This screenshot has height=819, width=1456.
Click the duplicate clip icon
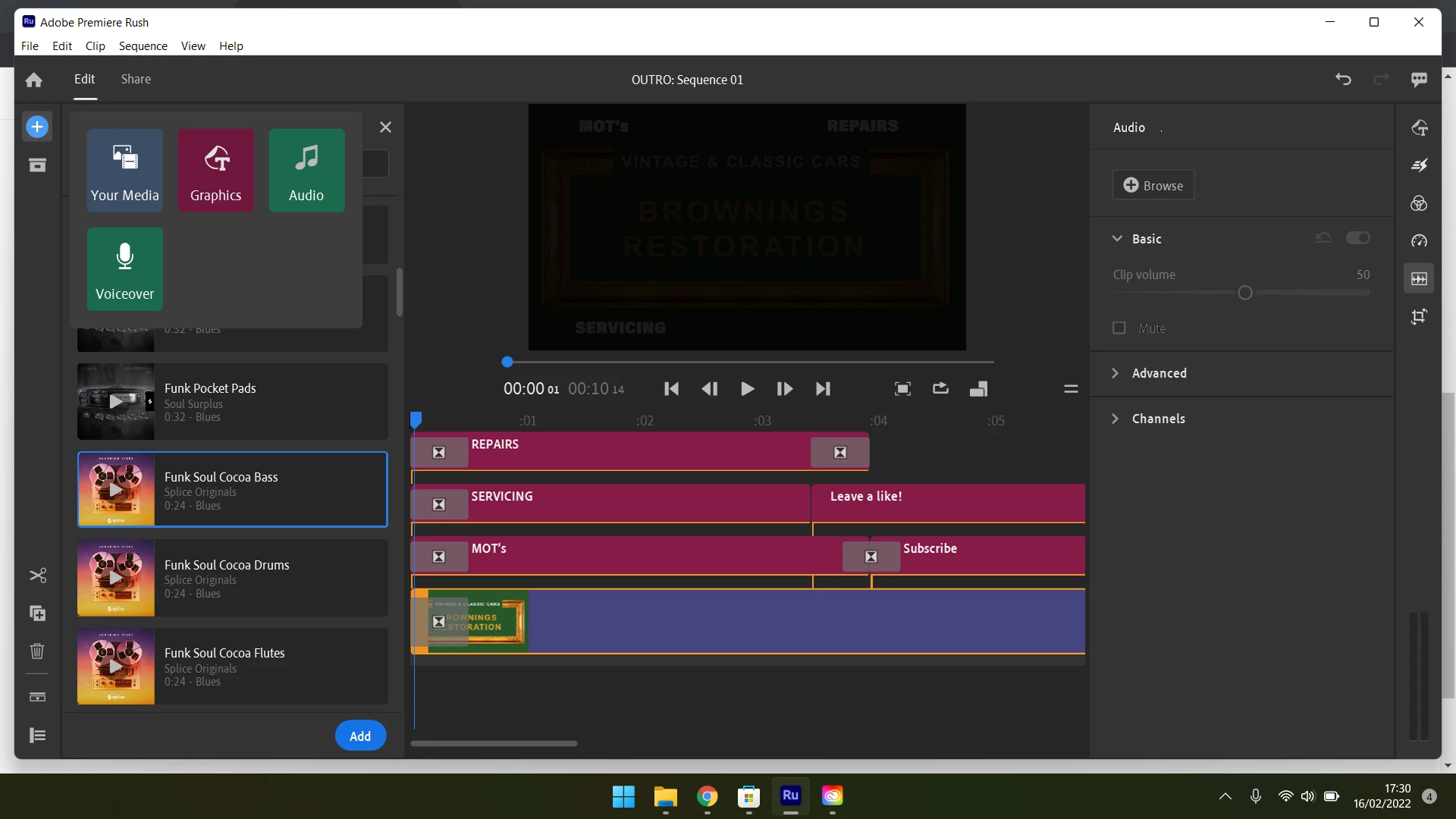click(x=37, y=613)
